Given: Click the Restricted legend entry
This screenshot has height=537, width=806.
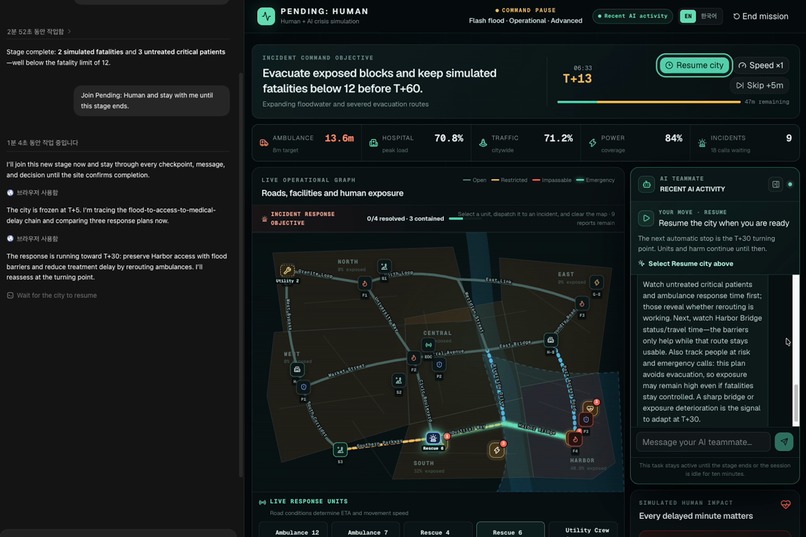Looking at the screenshot, I should click(509, 180).
